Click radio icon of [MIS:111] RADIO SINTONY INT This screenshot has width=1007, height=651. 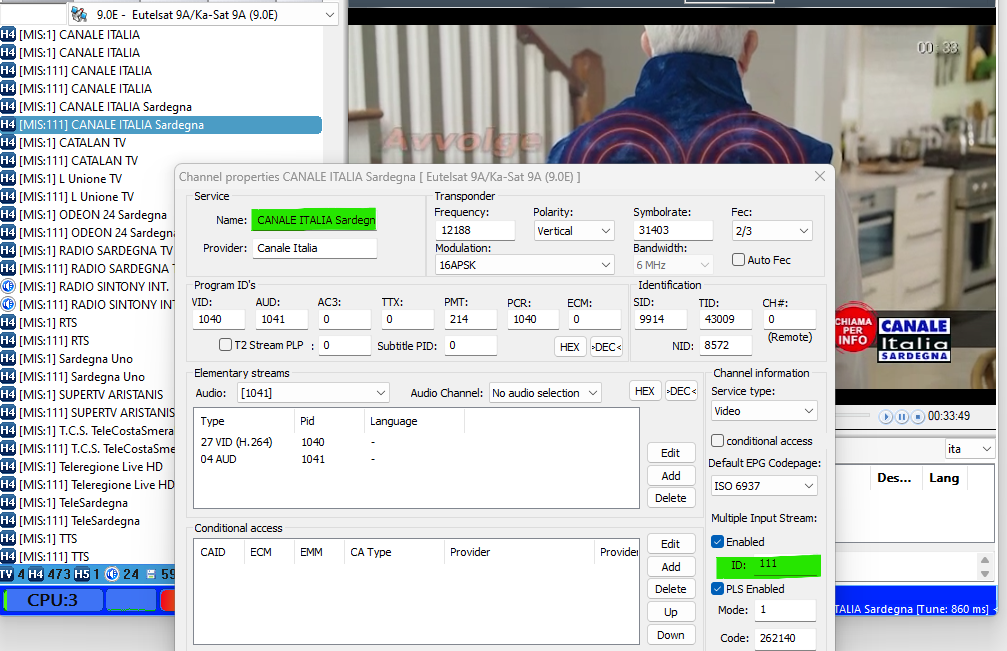[x=8, y=304]
